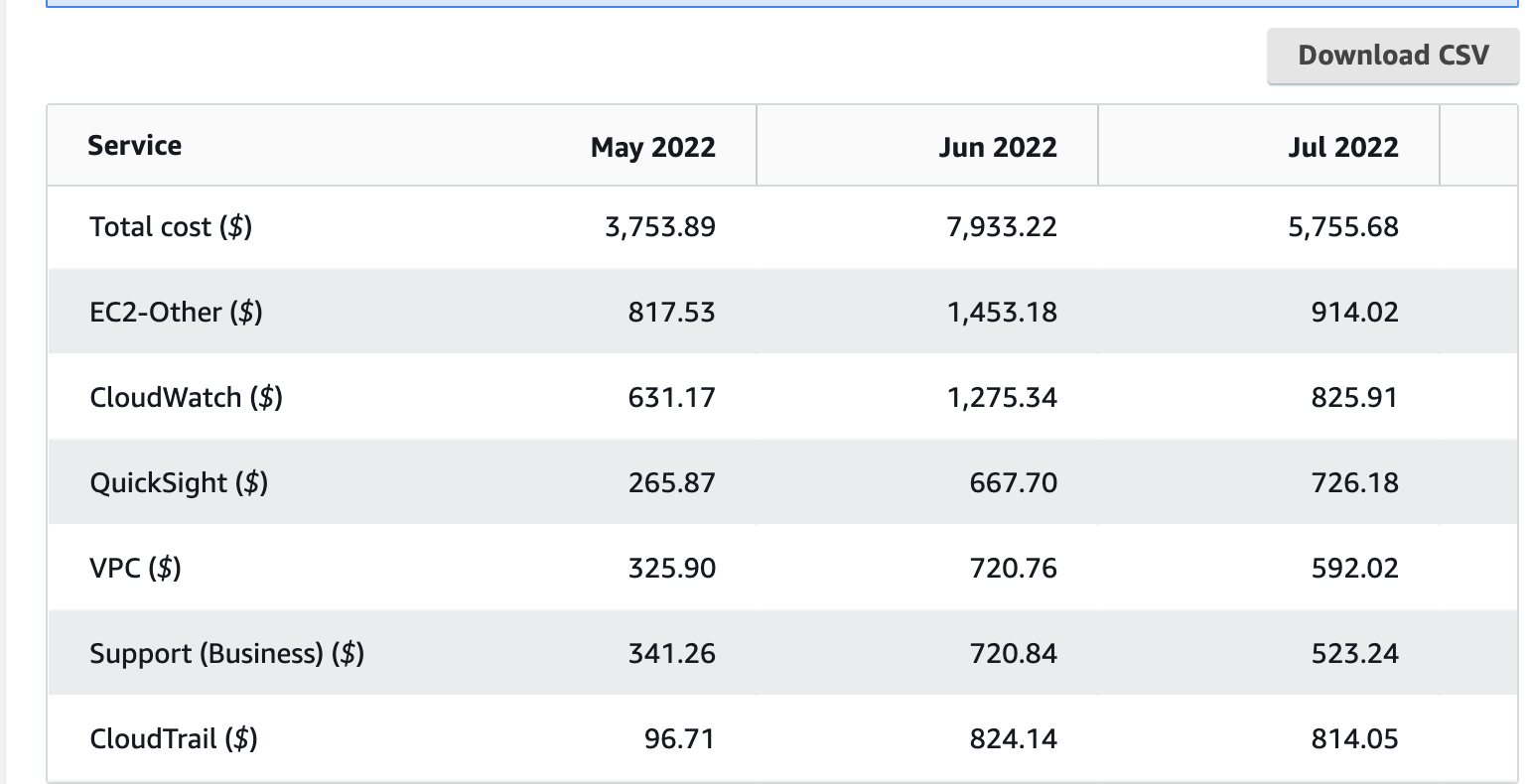
Task: Select the Total cost row label
Action: pyautogui.click(x=171, y=226)
